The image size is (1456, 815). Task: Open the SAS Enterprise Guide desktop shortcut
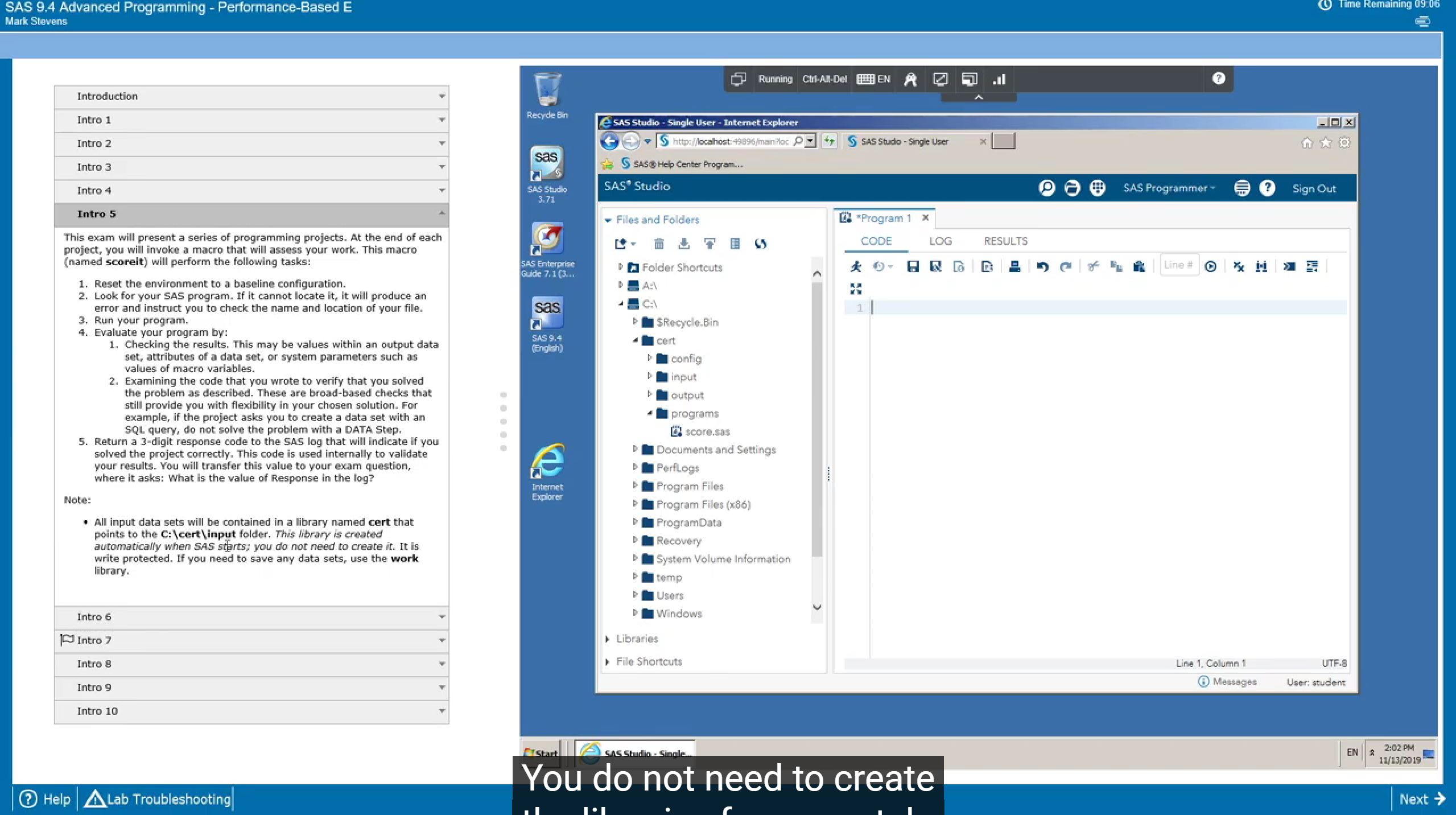547,250
